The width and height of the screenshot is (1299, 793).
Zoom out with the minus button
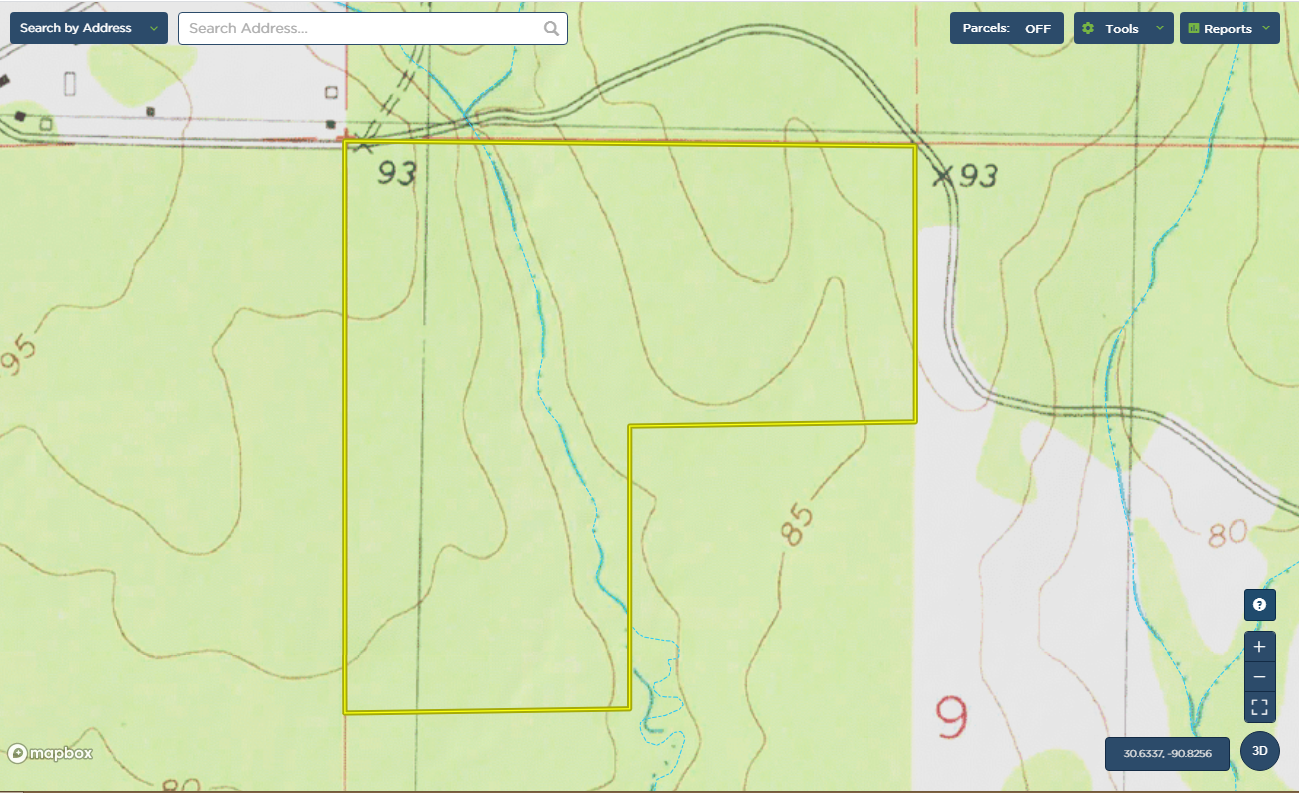coord(1259,677)
